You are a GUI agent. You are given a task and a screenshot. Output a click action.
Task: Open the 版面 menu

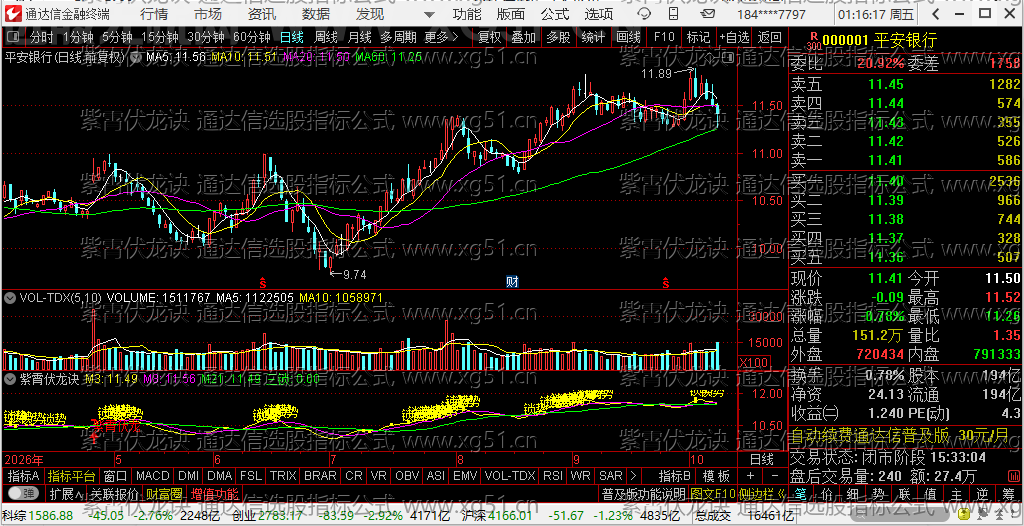click(510, 14)
